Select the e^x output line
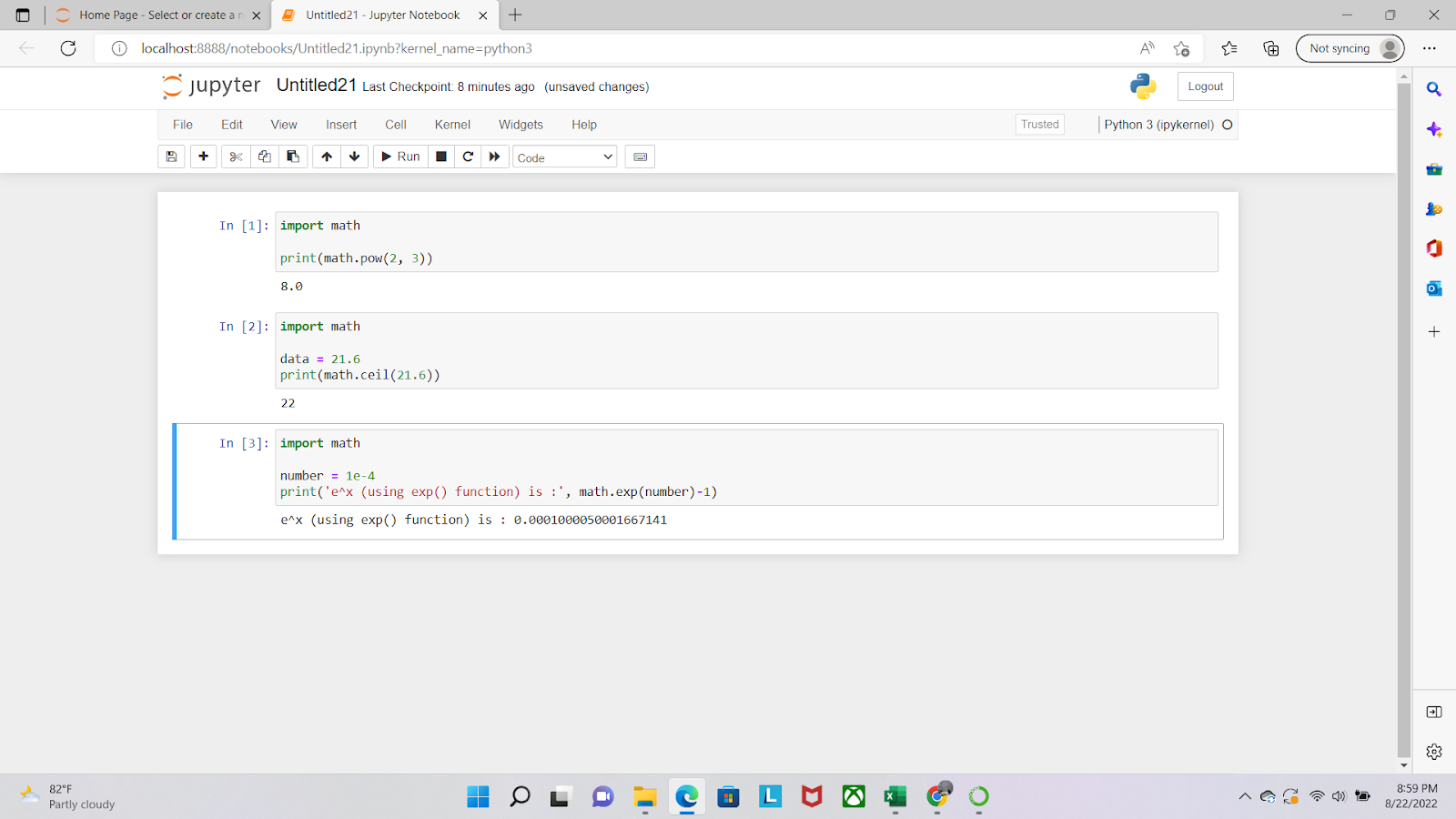 pyautogui.click(x=473, y=520)
